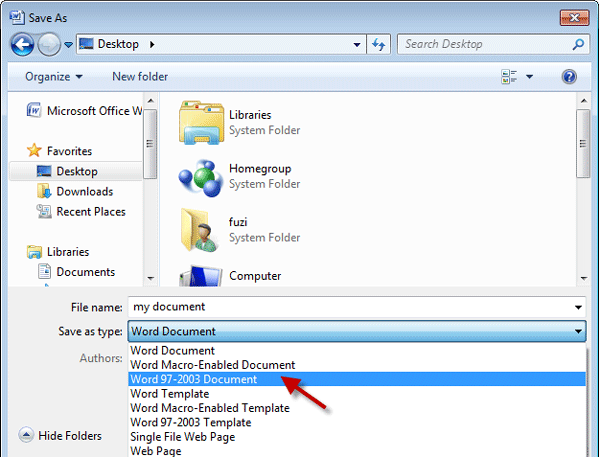This screenshot has height=457, width=600.
Task: Click the Save as type combo box
Action: 357,331
